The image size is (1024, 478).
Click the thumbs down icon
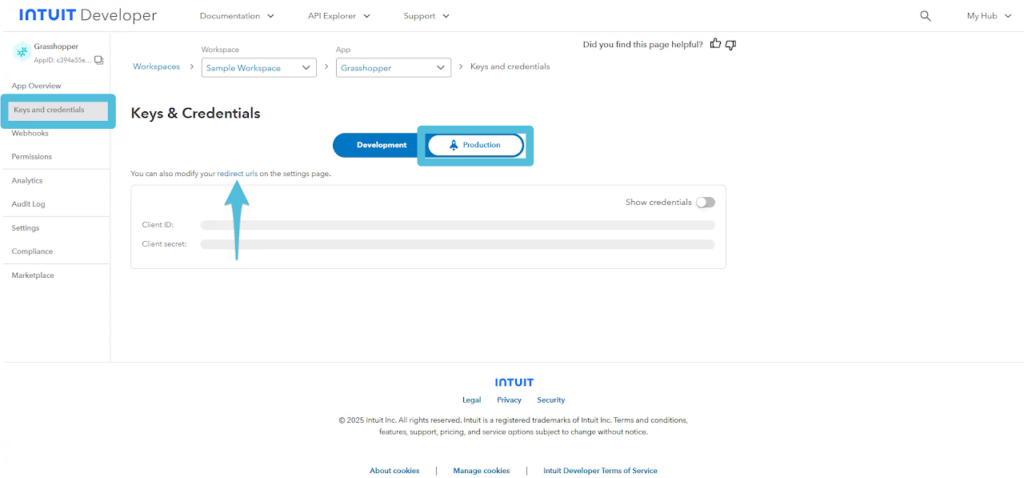(x=731, y=44)
